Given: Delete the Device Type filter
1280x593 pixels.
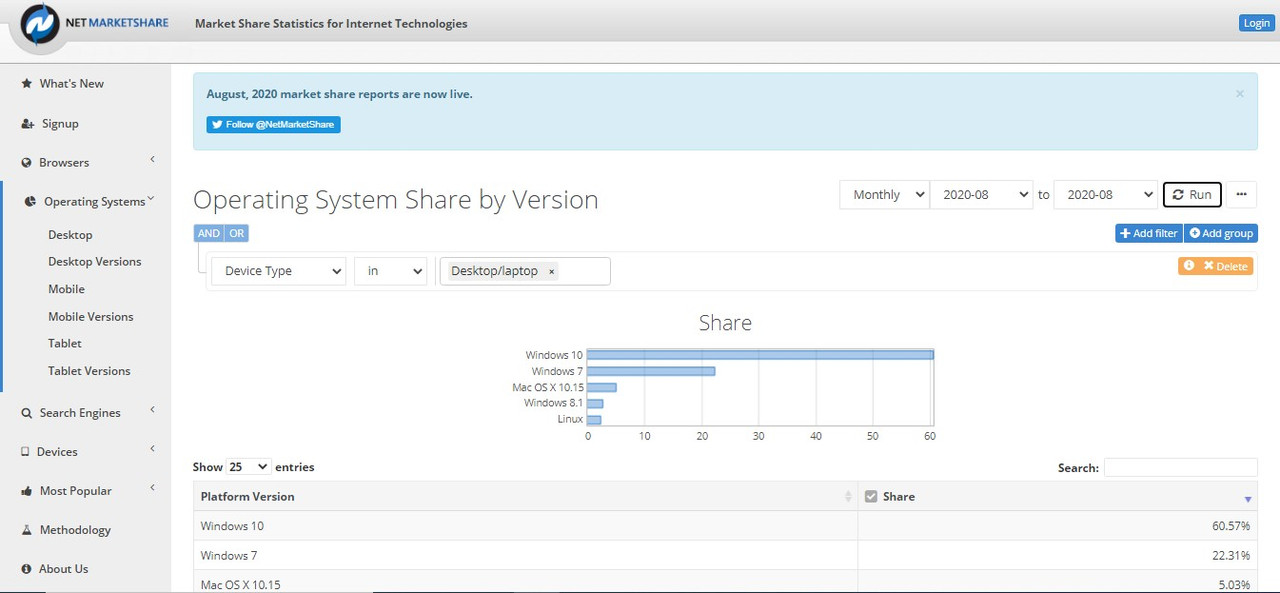Looking at the screenshot, I should (x=1226, y=266).
